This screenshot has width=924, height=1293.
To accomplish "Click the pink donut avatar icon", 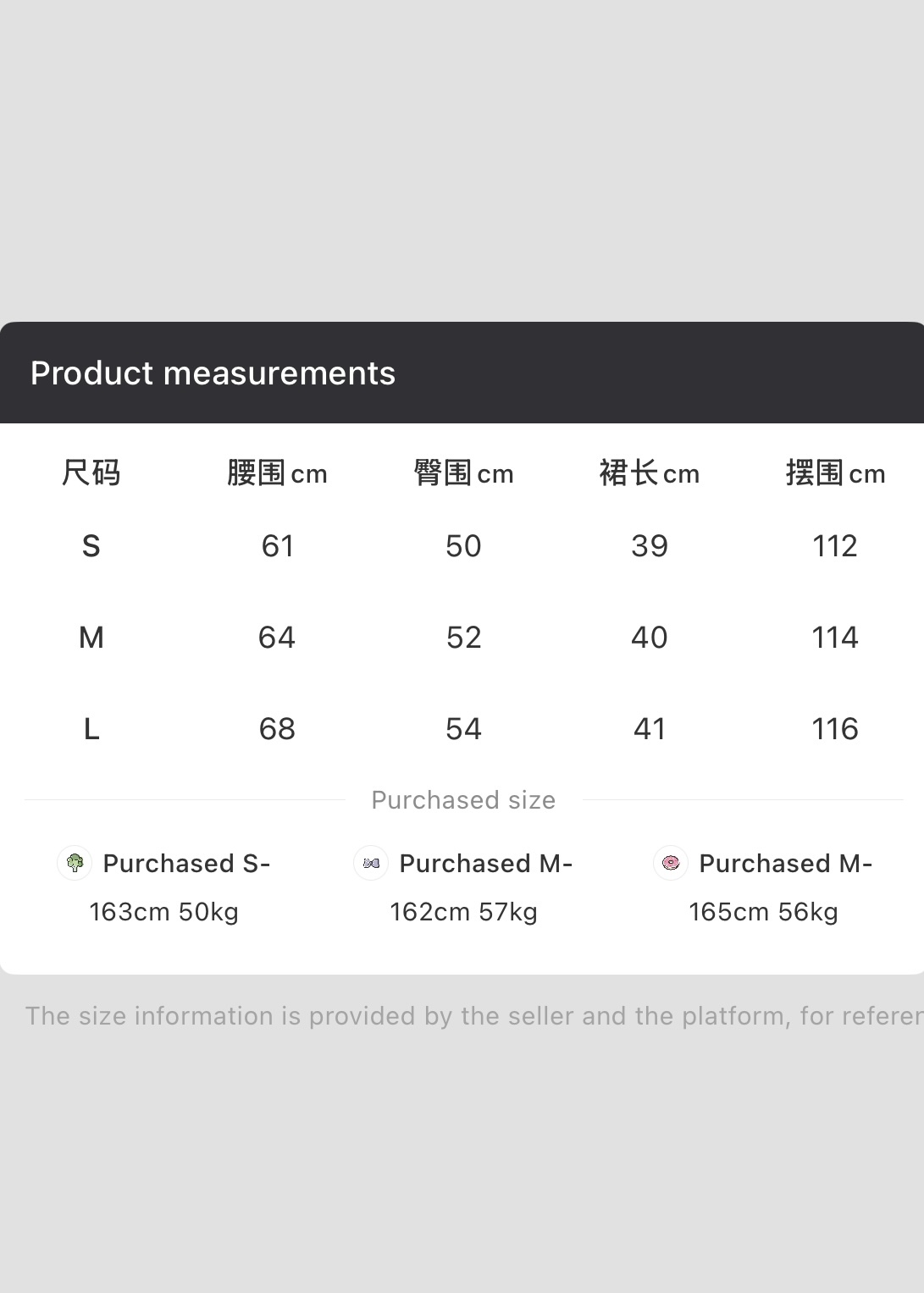I will pos(671,863).
